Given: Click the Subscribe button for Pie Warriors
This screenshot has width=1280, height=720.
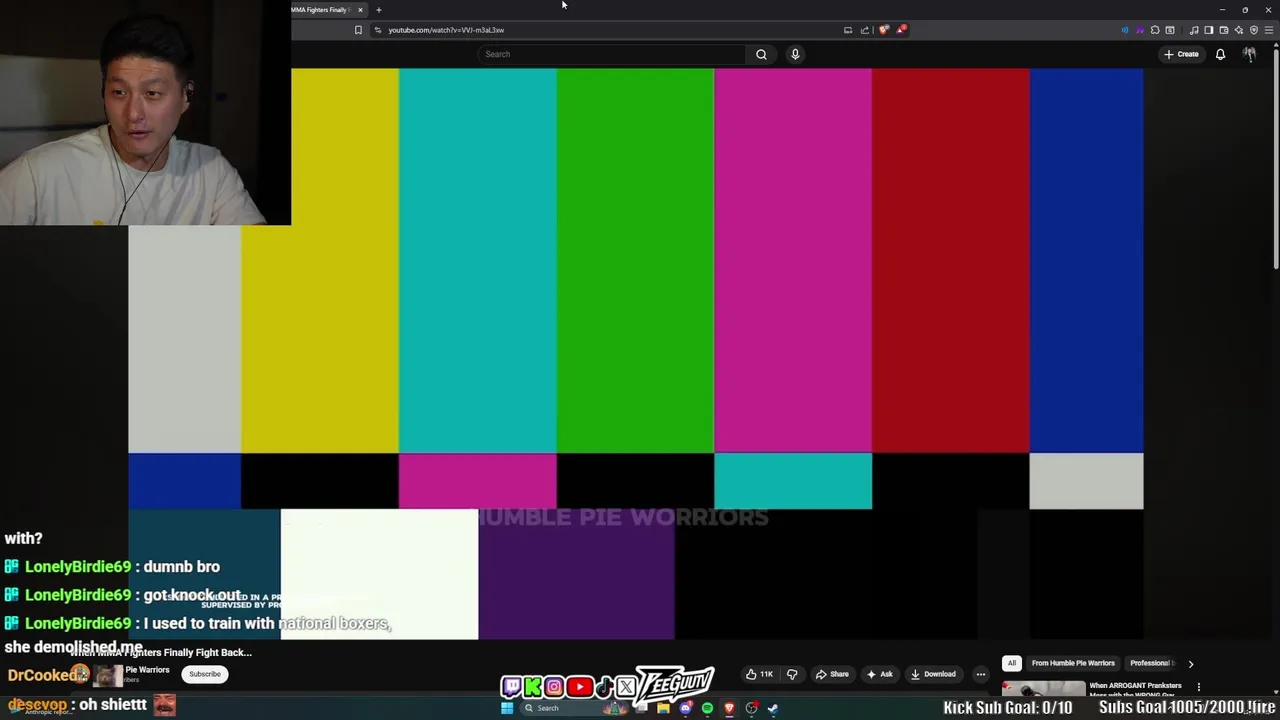Looking at the screenshot, I should click(x=205, y=674).
